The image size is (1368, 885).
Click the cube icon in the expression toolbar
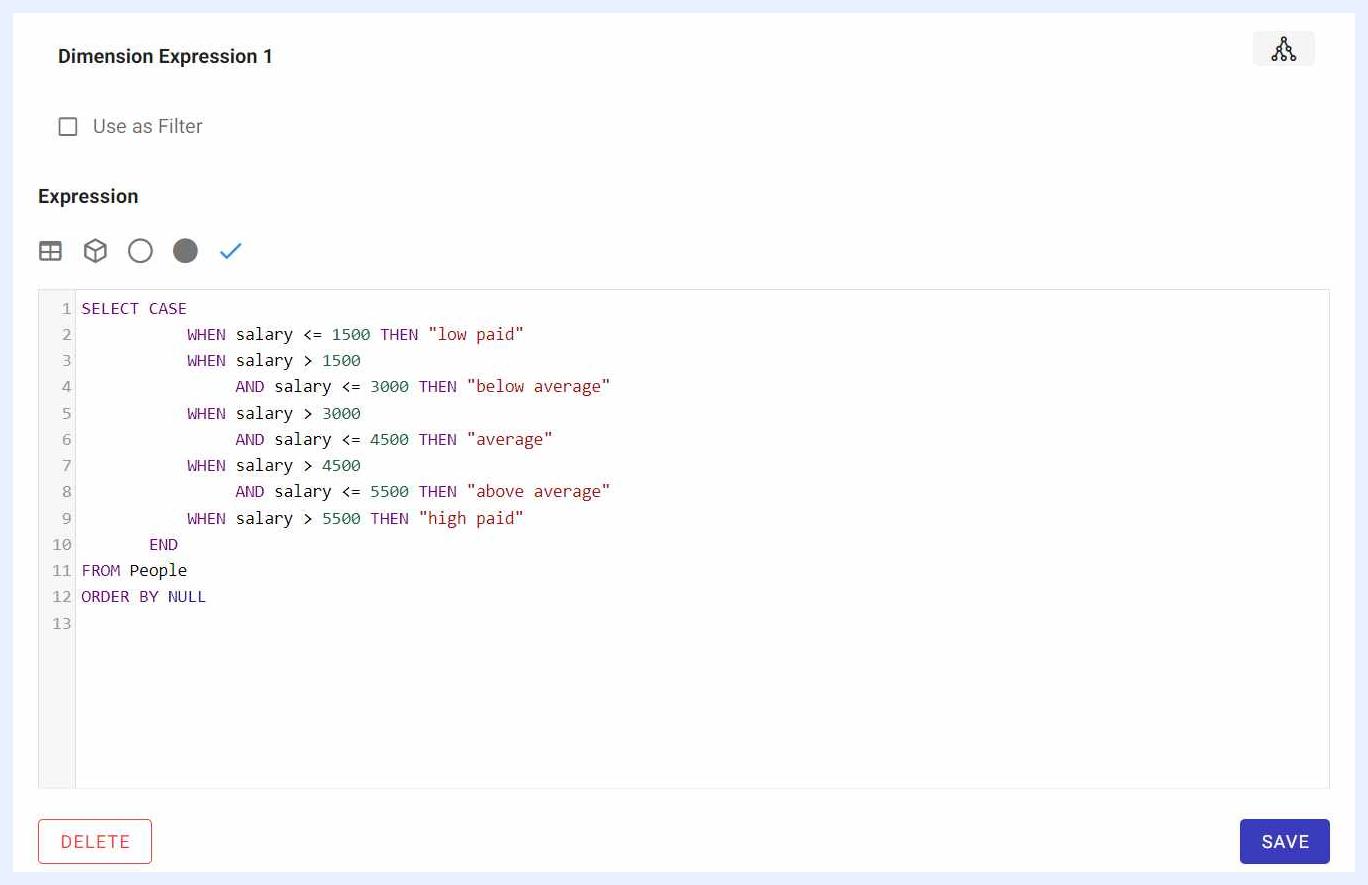coord(95,251)
